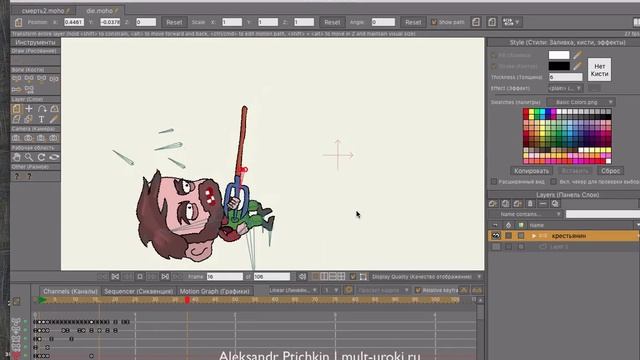The width and height of the screenshot is (640, 360).
Task: Select the Zoom Workspace magnifier tool
Action: (x=29, y=157)
